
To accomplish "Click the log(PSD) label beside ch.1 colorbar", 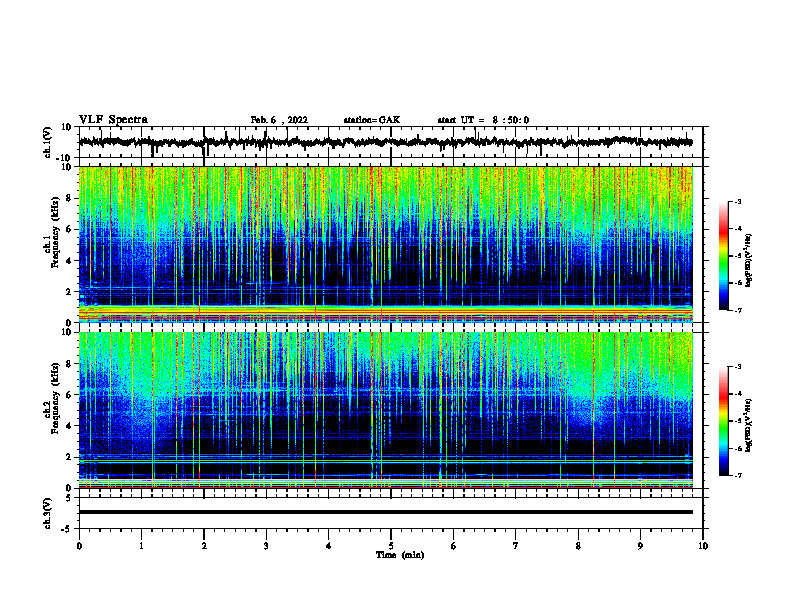I will (749, 261).
